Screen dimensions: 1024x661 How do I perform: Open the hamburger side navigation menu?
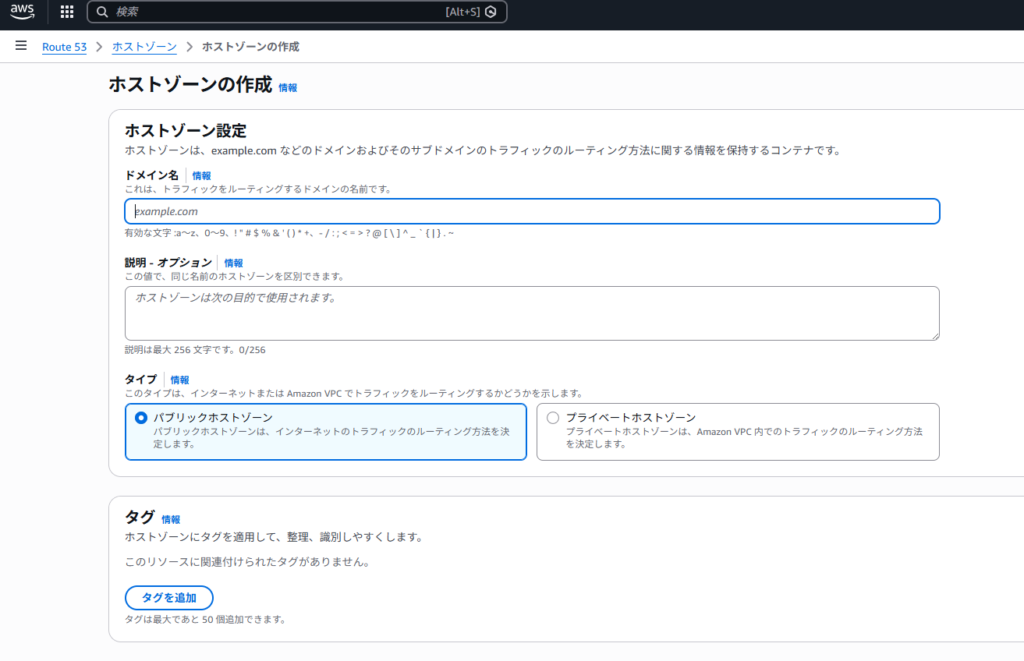[20, 46]
